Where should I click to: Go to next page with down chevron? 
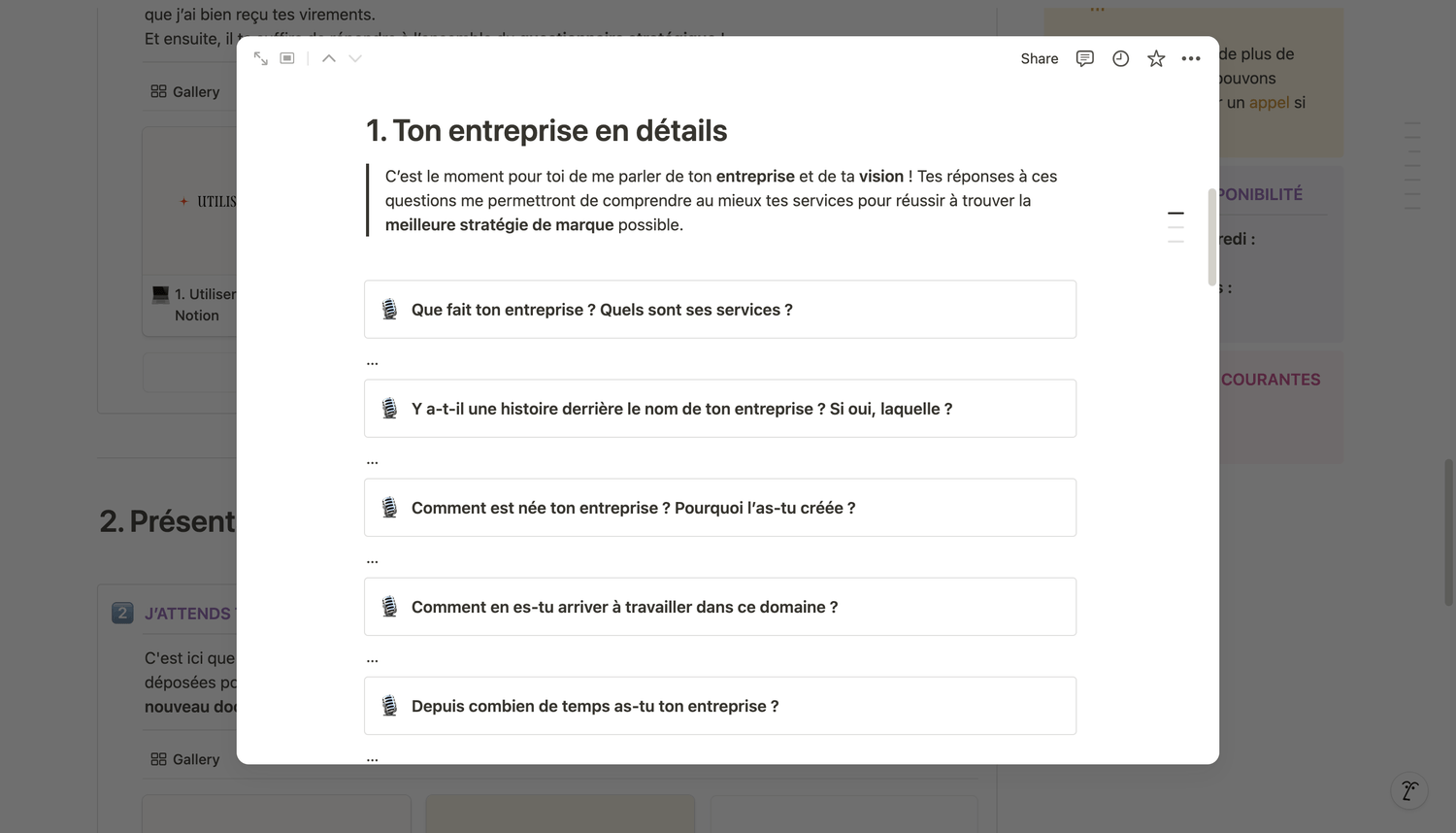[x=355, y=58]
